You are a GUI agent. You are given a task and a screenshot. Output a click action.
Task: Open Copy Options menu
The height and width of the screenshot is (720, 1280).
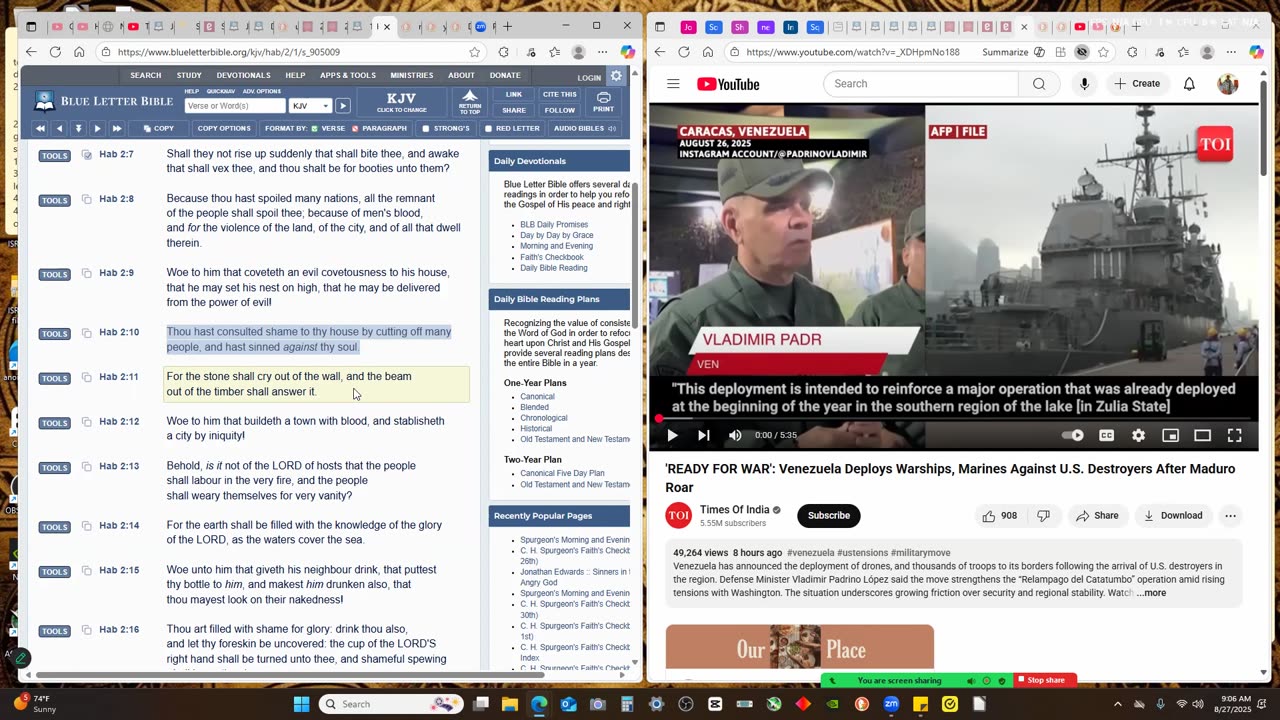pos(223,128)
